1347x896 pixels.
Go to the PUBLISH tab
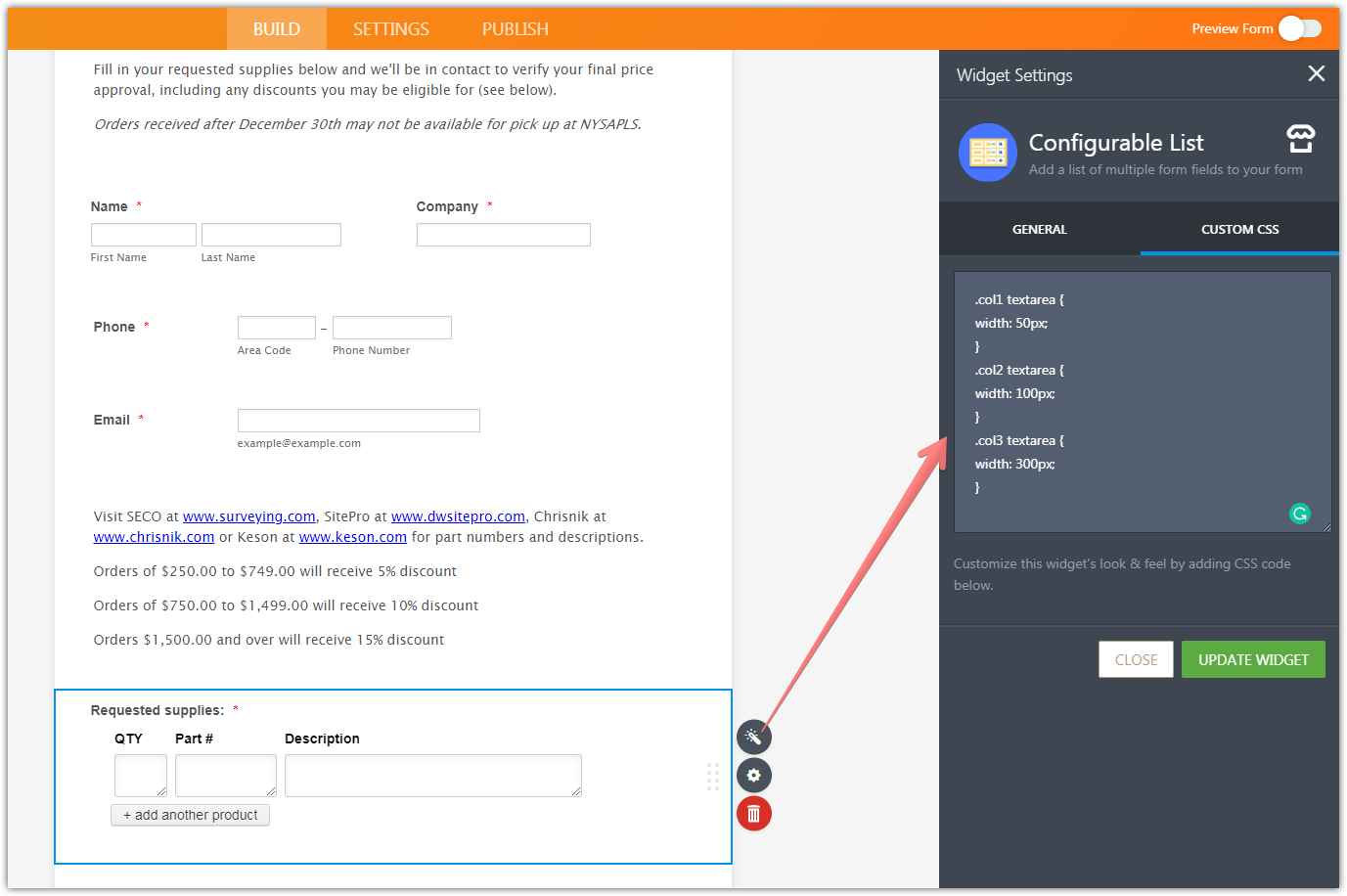pyautogui.click(x=515, y=29)
